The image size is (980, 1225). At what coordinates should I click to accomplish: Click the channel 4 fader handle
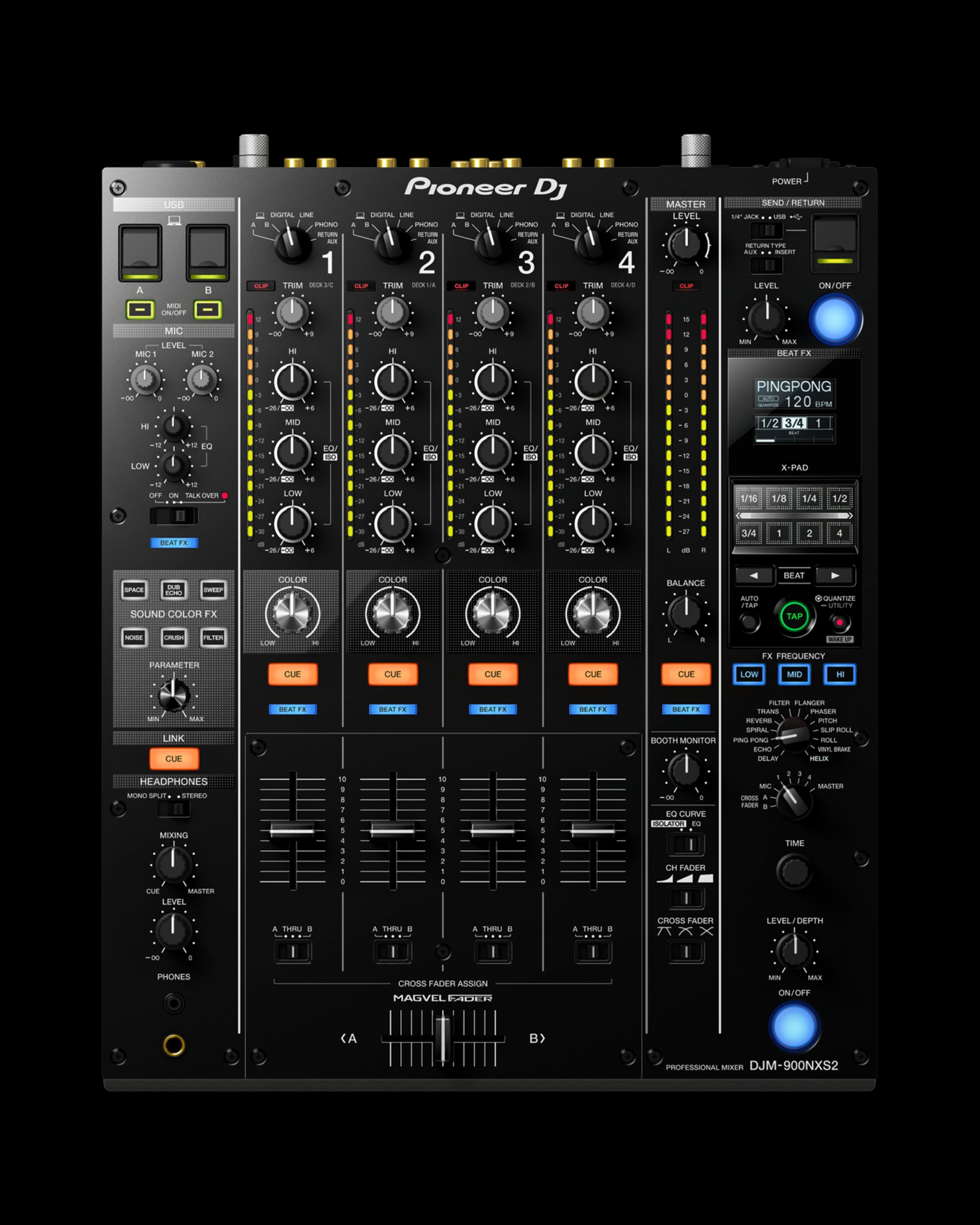(593, 831)
